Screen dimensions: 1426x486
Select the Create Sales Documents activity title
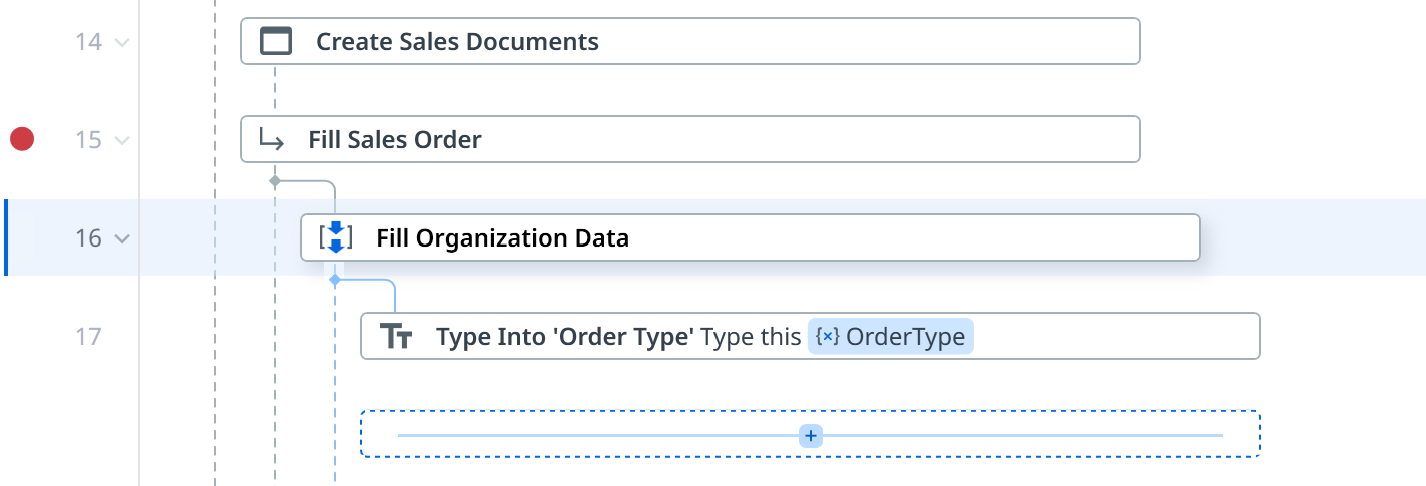[x=457, y=41]
